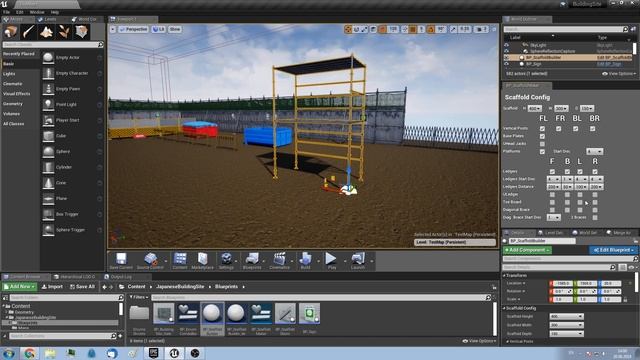
Task: Select the Player Start placement item
Action: pyautogui.click(x=72, y=120)
